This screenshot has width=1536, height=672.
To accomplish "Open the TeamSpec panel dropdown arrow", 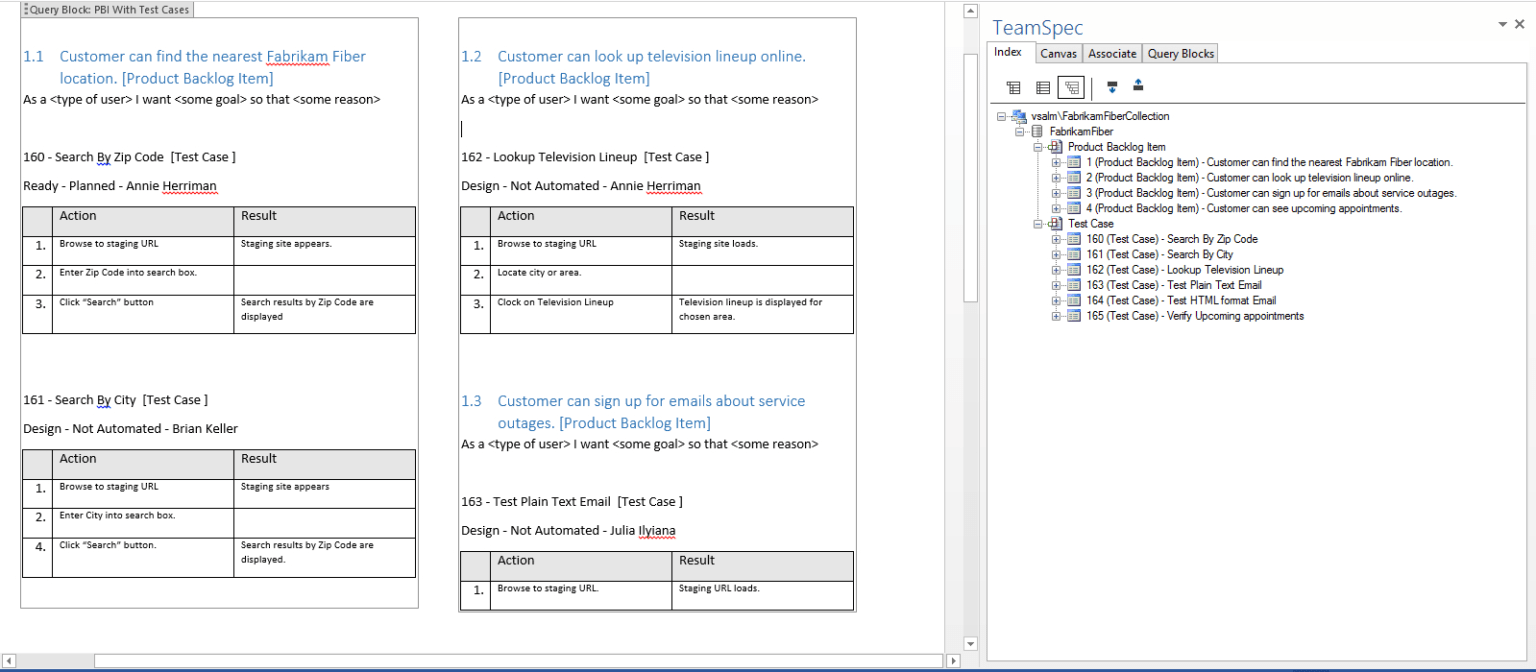I will [1503, 23].
